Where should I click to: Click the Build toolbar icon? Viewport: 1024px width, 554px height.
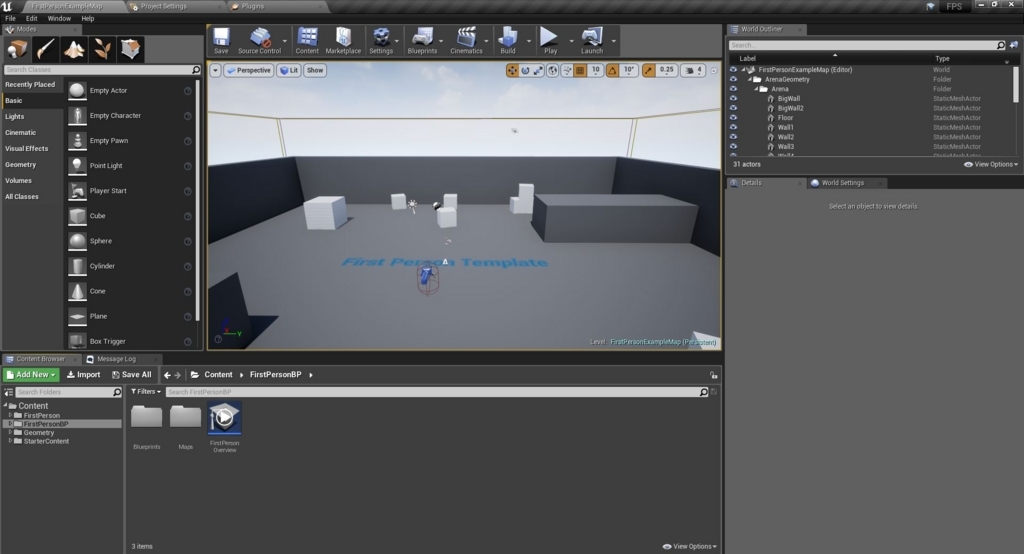507,41
